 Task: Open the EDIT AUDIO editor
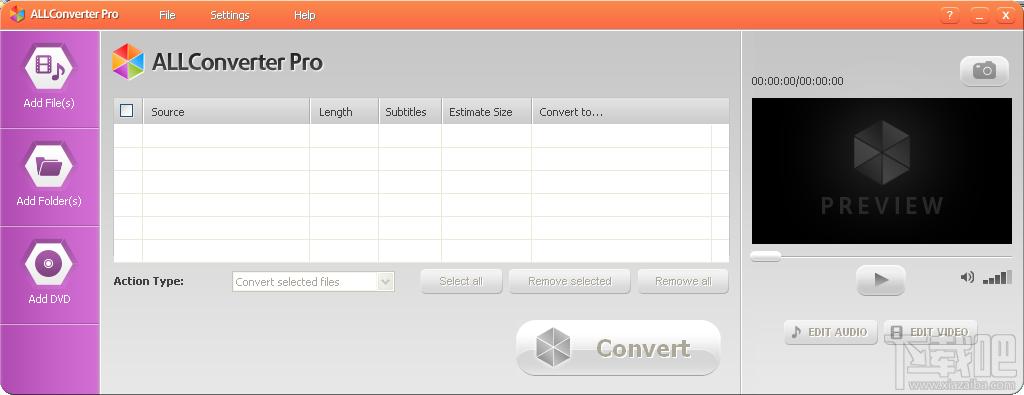click(832, 332)
